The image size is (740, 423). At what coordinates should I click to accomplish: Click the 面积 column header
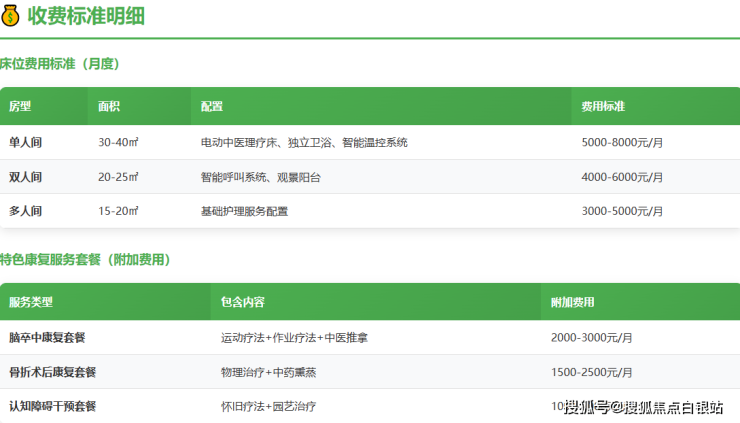click(109, 106)
